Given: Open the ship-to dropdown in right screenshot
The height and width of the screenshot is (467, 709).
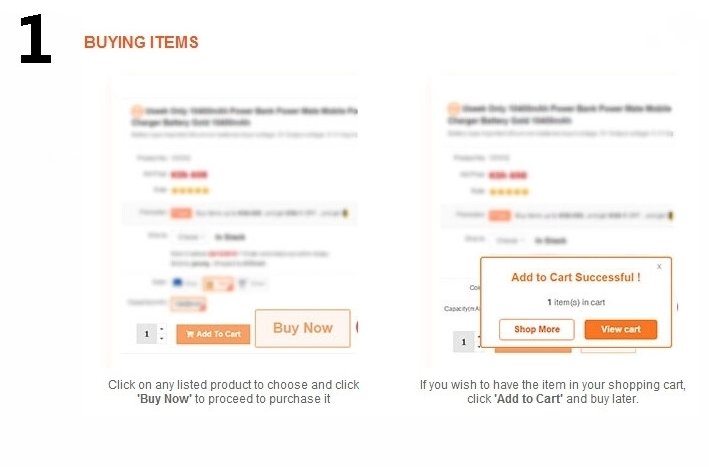Looking at the screenshot, I should click(x=510, y=241).
